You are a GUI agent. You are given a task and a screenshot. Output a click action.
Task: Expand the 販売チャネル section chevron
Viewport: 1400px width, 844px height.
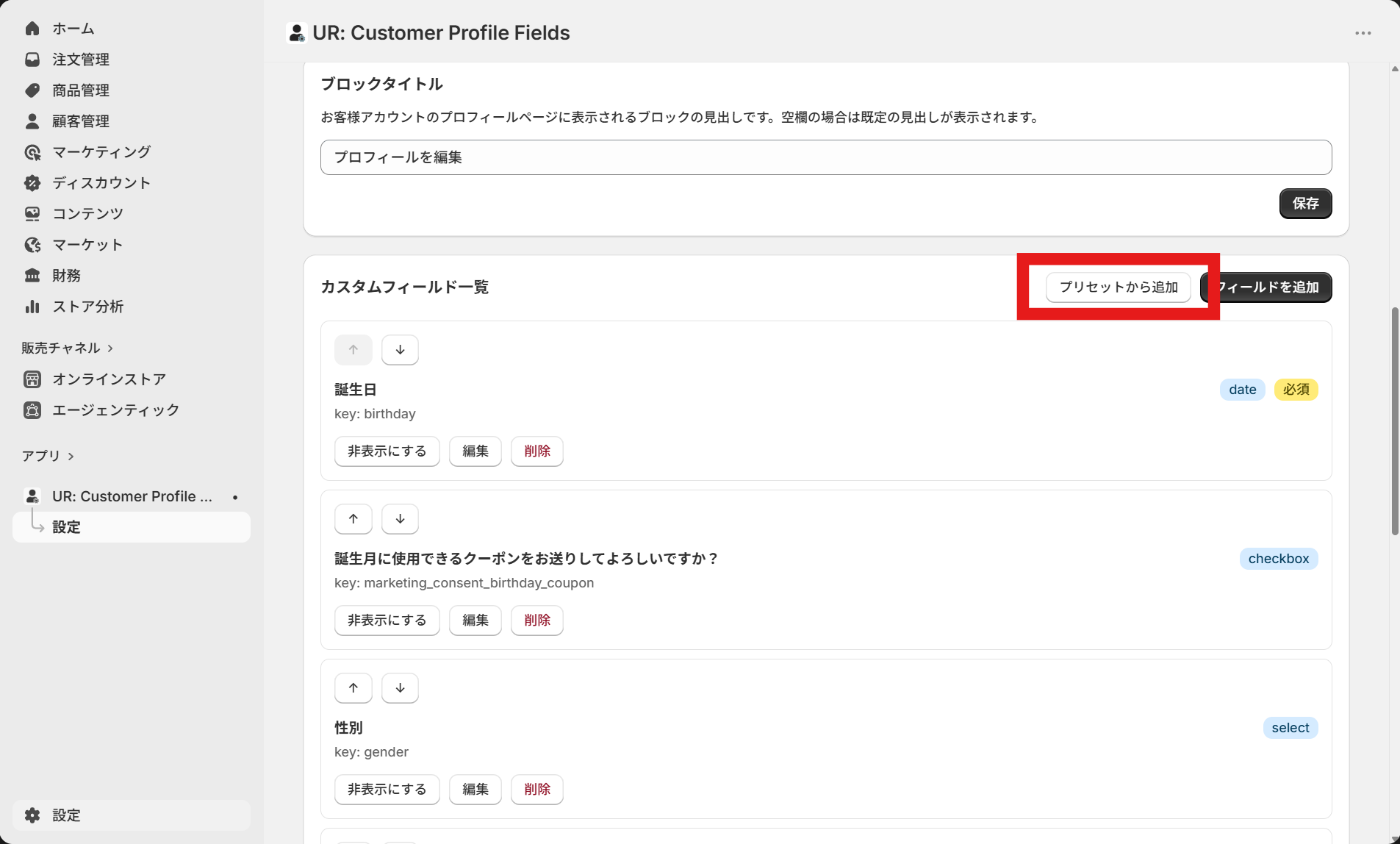pyautogui.click(x=110, y=348)
